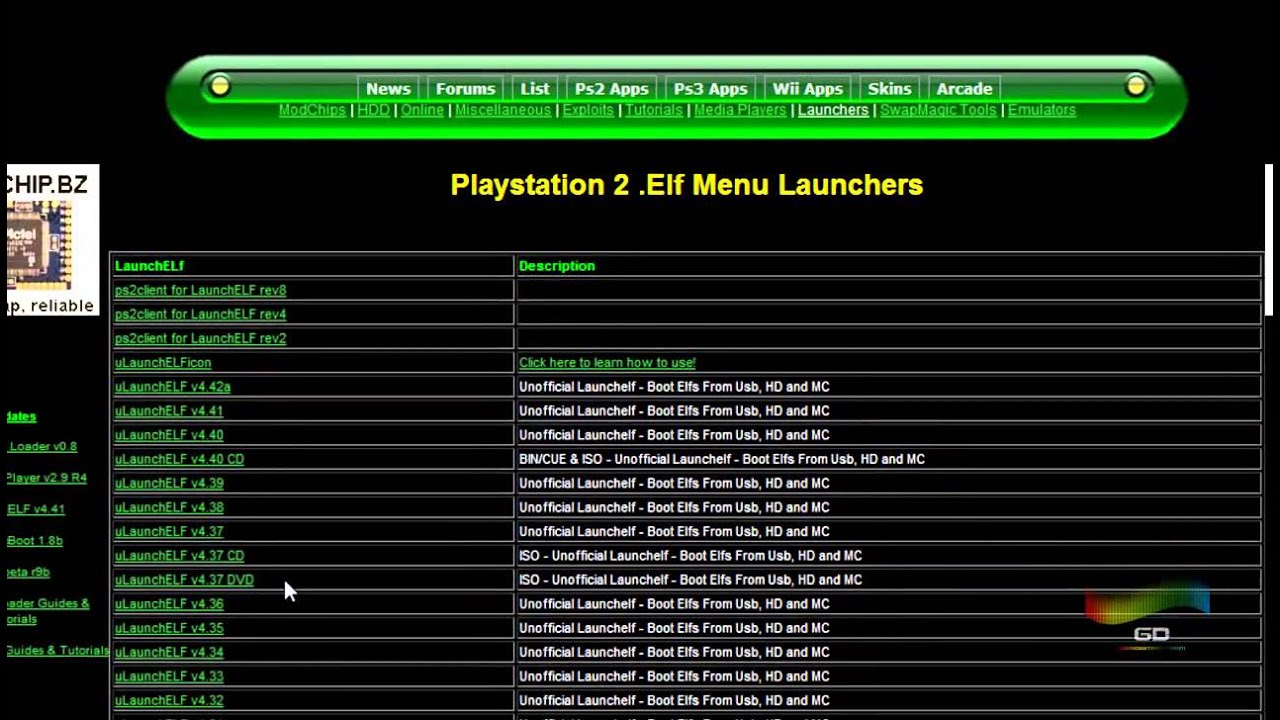This screenshot has width=1280, height=720.
Task: Open the Player v2.9 R4 sidebar link
Action: pos(46,478)
